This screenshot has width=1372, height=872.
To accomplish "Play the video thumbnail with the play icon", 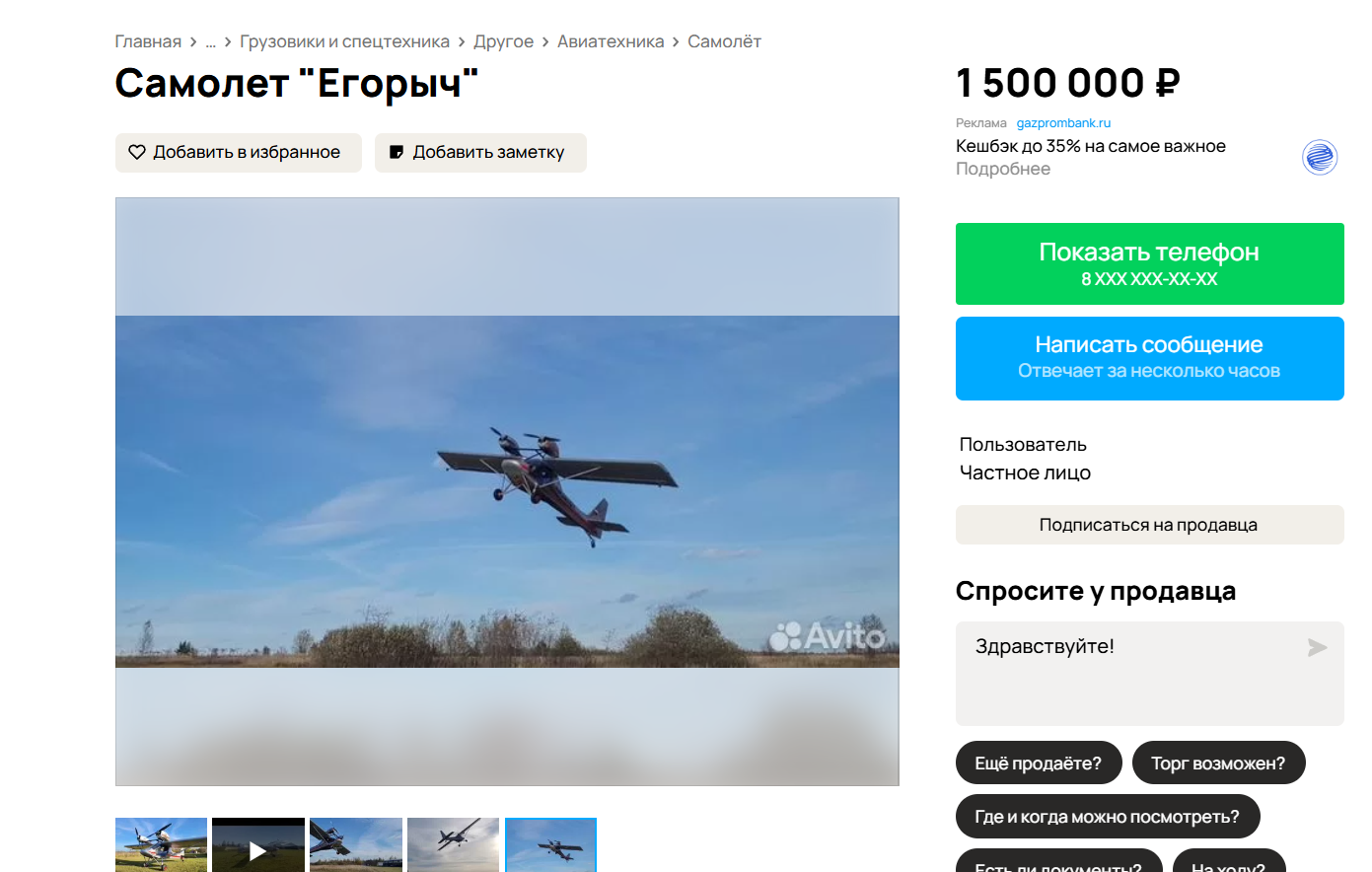I will pos(258,845).
